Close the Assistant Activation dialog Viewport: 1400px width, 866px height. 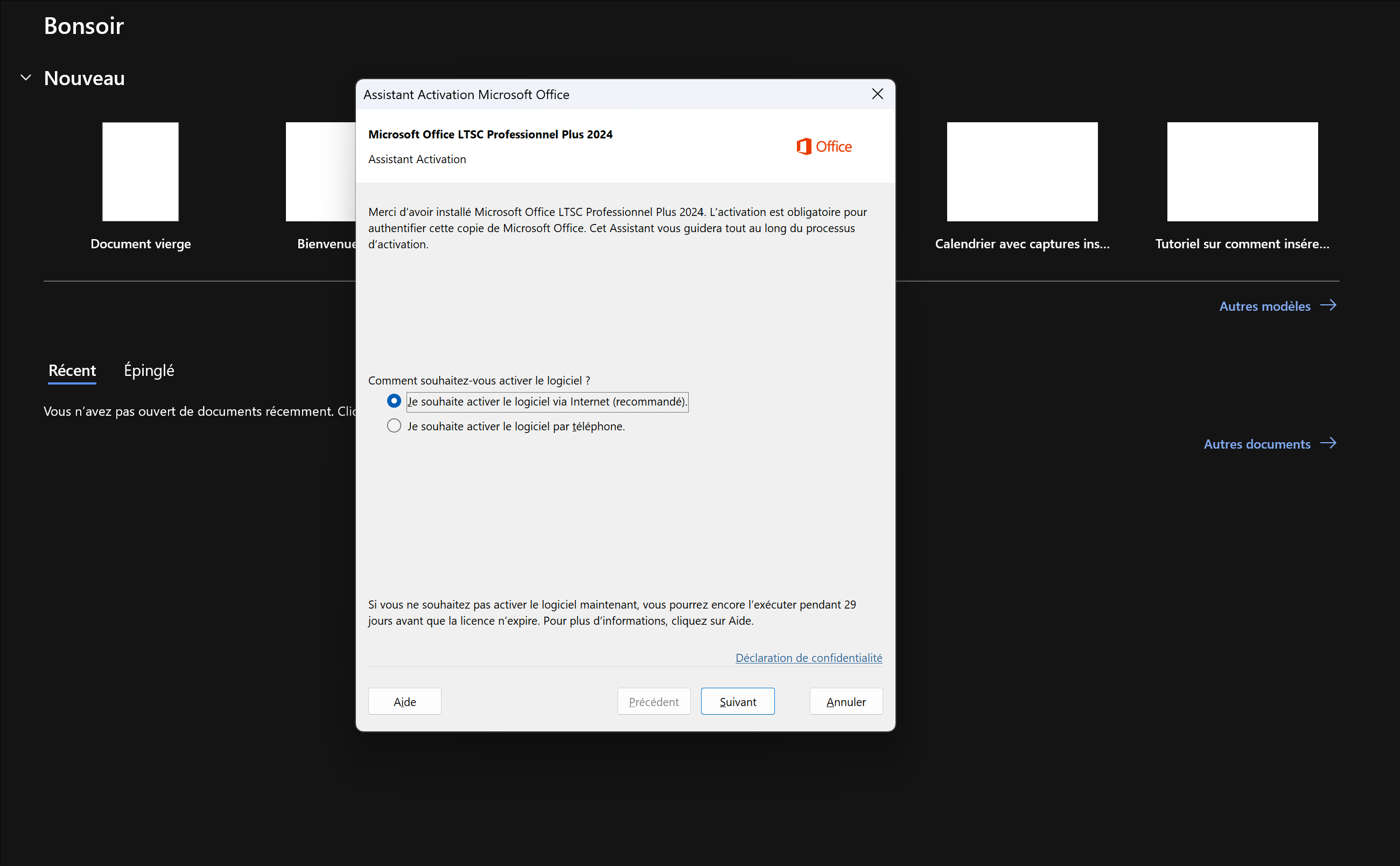[877, 94]
